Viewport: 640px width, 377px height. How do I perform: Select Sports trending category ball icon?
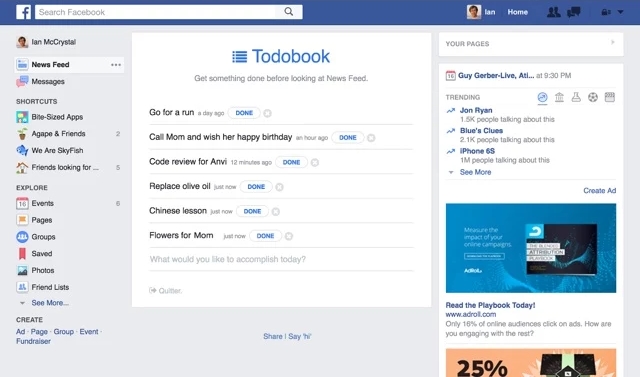[x=593, y=97]
